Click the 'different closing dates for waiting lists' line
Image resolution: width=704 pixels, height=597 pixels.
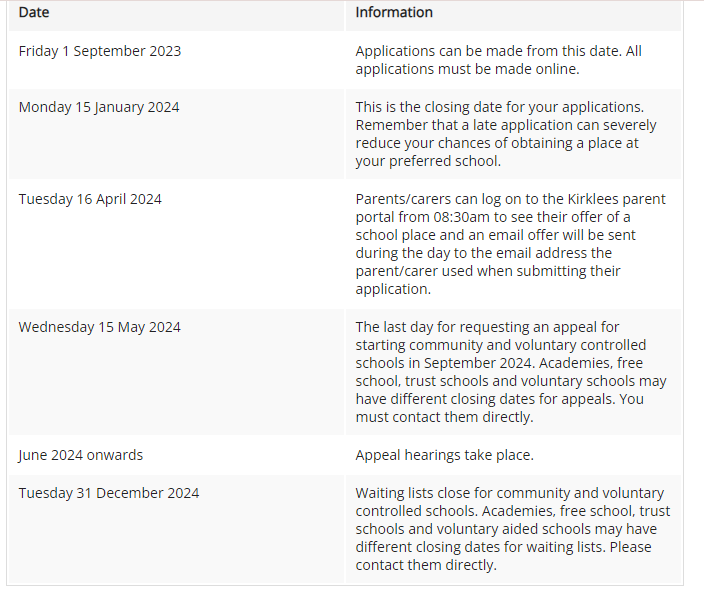pyautogui.click(x=503, y=547)
